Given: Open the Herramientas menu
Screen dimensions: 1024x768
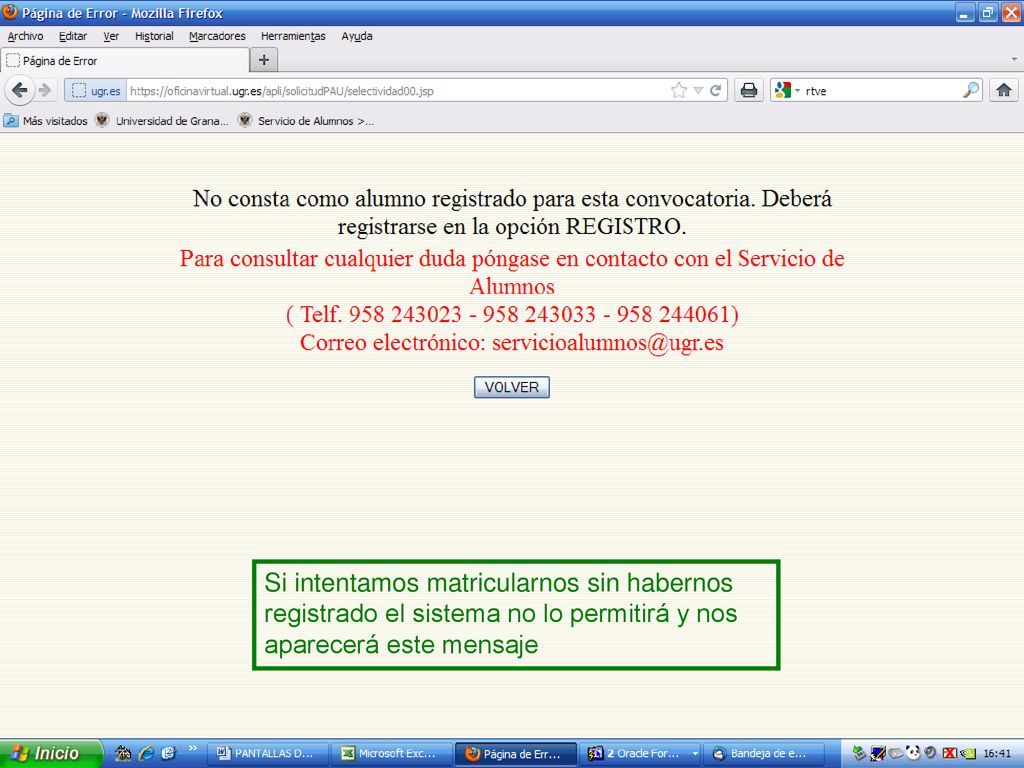Looking at the screenshot, I should pyautogui.click(x=293, y=36).
